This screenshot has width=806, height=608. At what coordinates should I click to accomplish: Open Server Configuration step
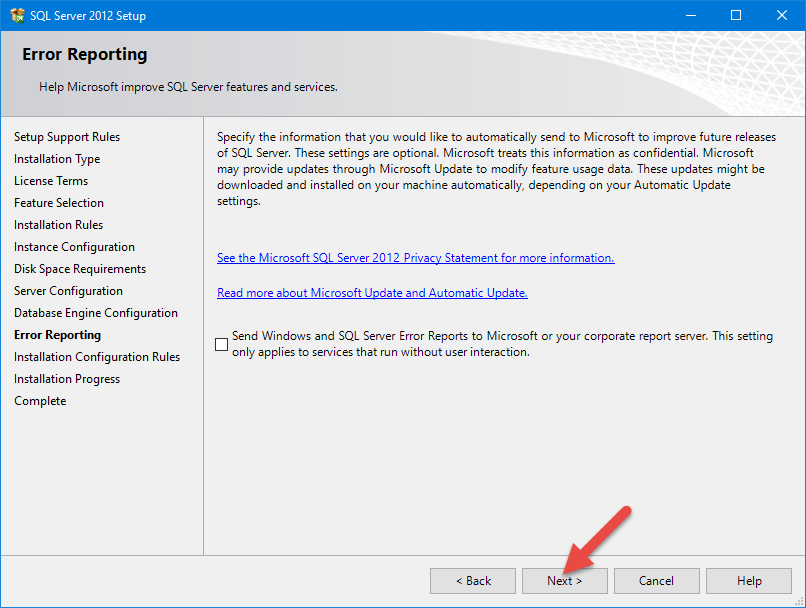point(68,291)
